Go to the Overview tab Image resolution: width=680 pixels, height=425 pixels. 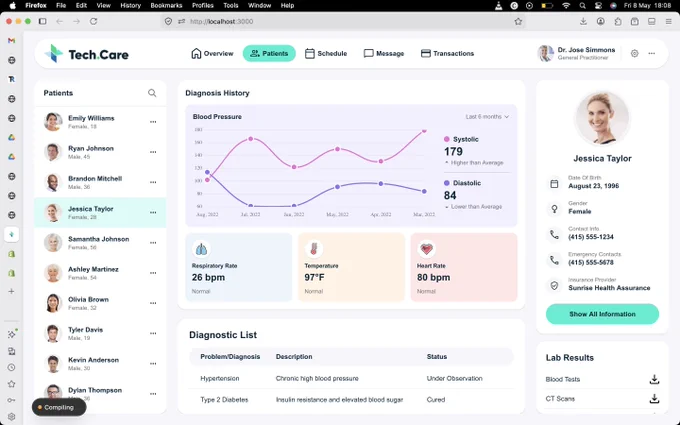[x=212, y=53]
